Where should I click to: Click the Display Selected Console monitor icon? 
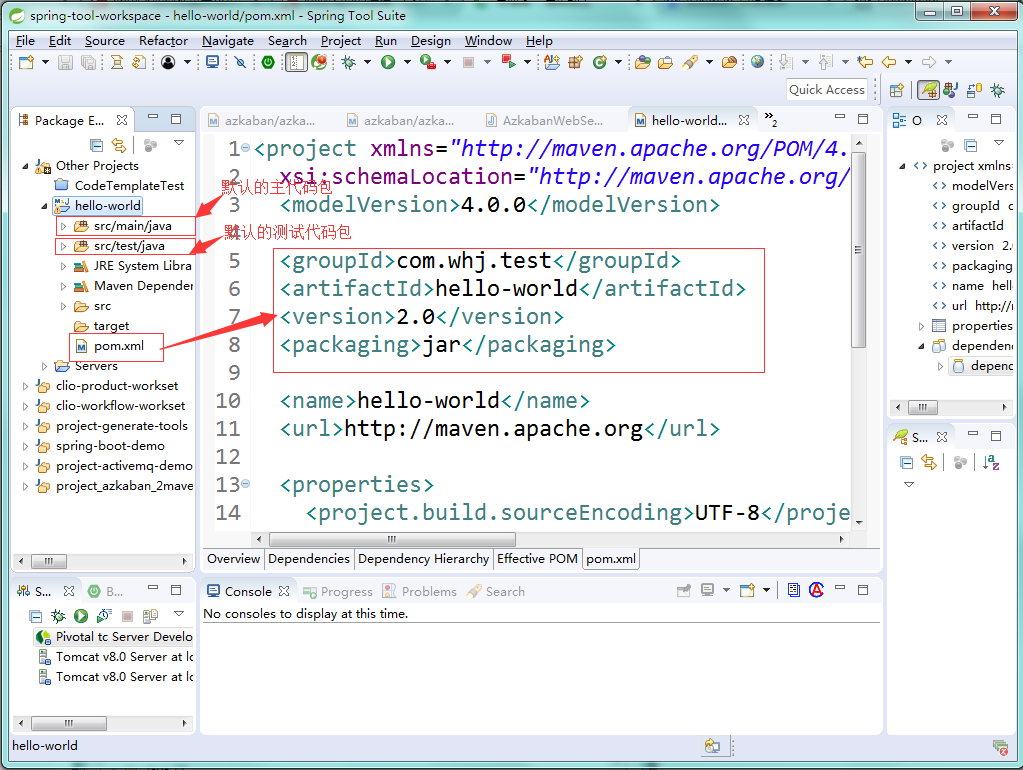click(708, 591)
